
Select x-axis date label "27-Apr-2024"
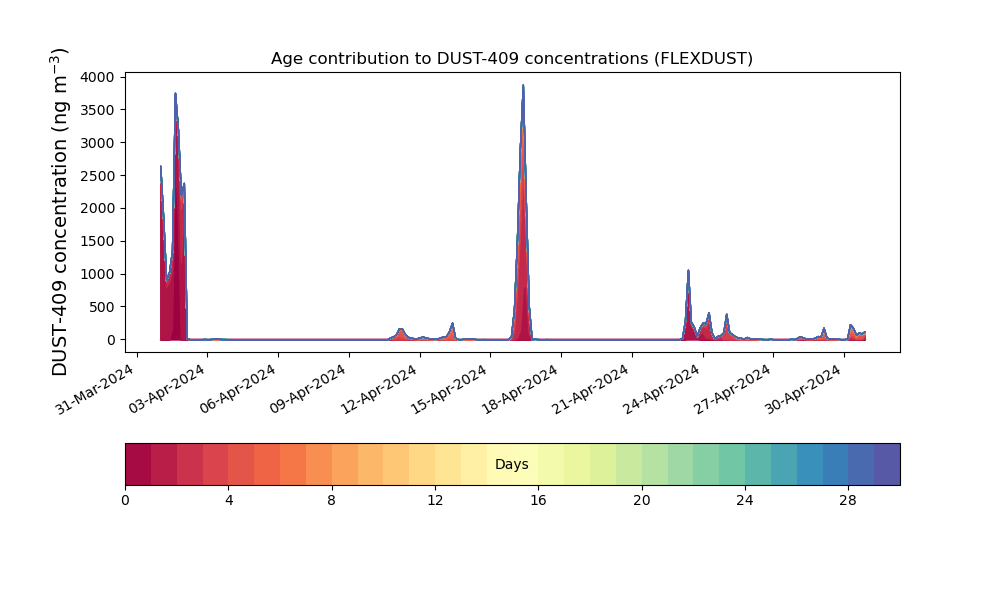[732, 389]
